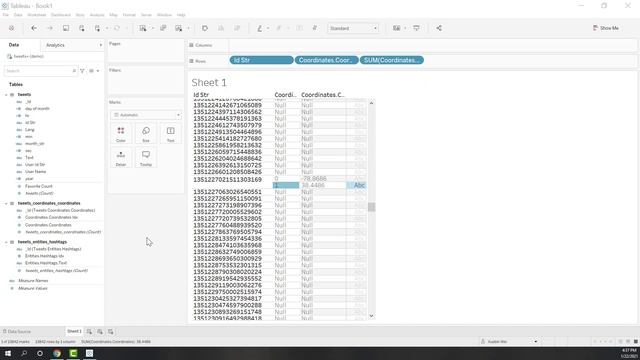Click the Color marks card

coord(121,134)
